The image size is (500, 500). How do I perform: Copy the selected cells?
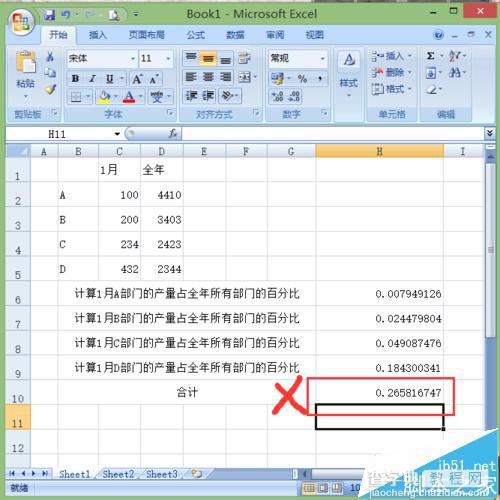(50, 72)
